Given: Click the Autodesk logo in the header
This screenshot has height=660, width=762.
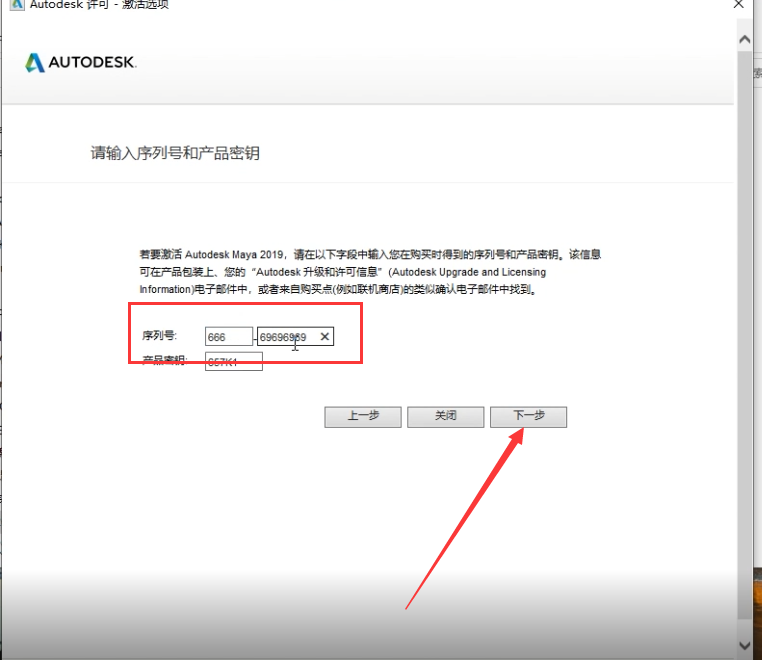Looking at the screenshot, I should [x=81, y=62].
